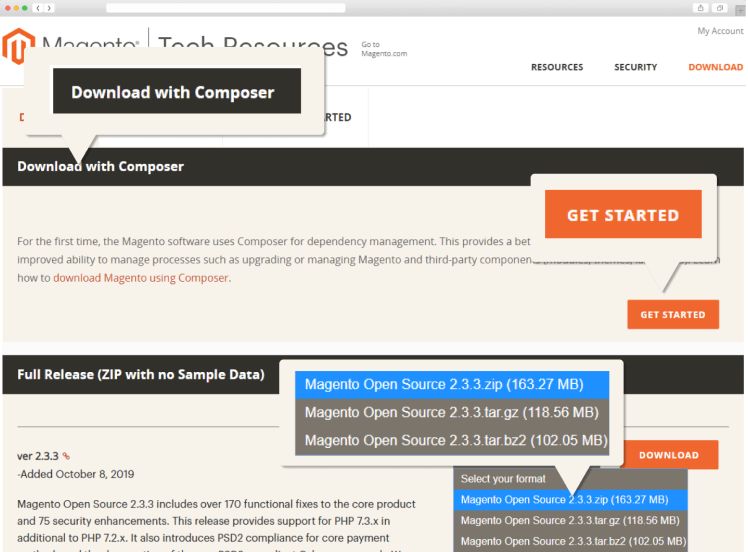
Task: Open the SECURITY menu
Action: (x=635, y=67)
